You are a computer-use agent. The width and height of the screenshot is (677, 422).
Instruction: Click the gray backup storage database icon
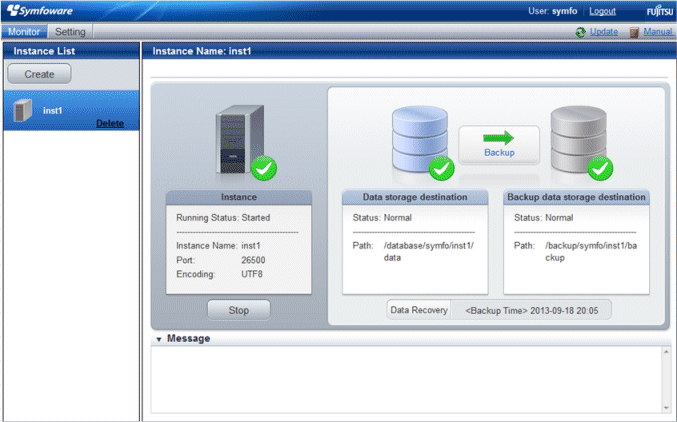(579, 138)
